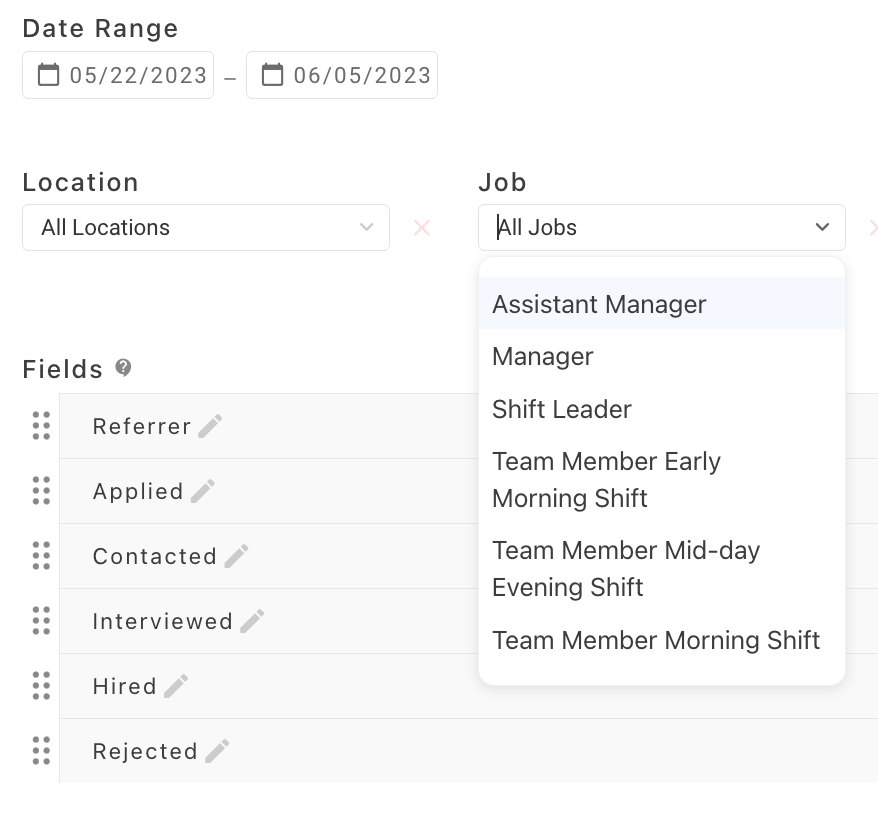Grab the drag handle for Referrer row
The height and width of the screenshot is (822, 878).
pyautogui.click(x=41, y=426)
